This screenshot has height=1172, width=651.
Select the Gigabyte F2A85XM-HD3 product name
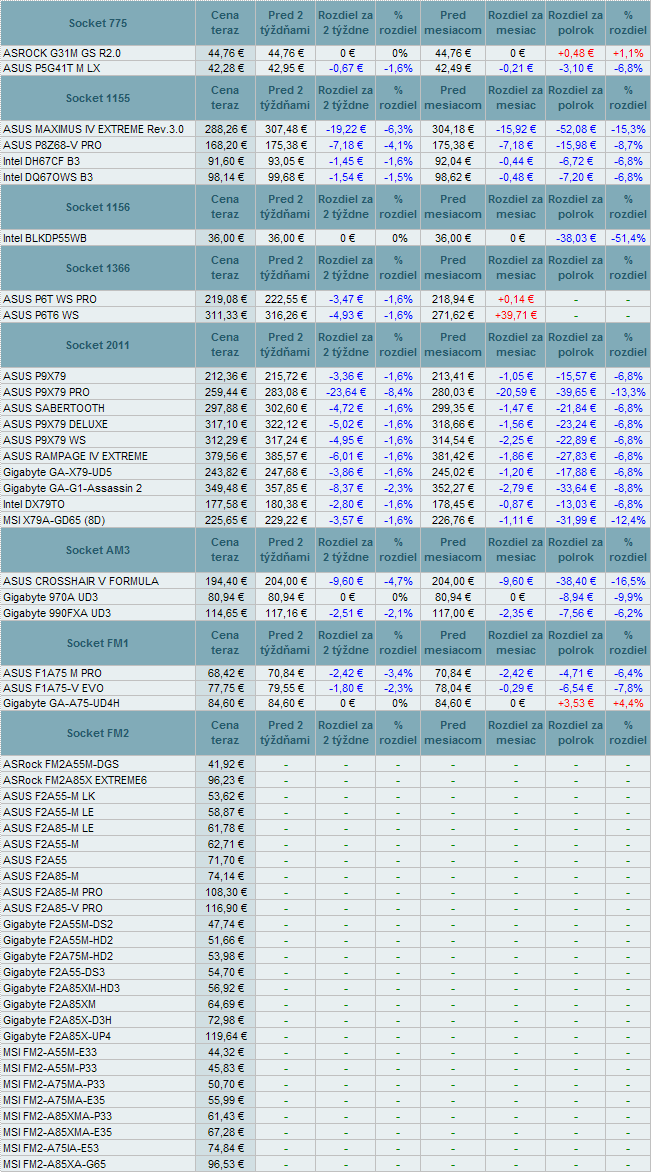point(61,988)
